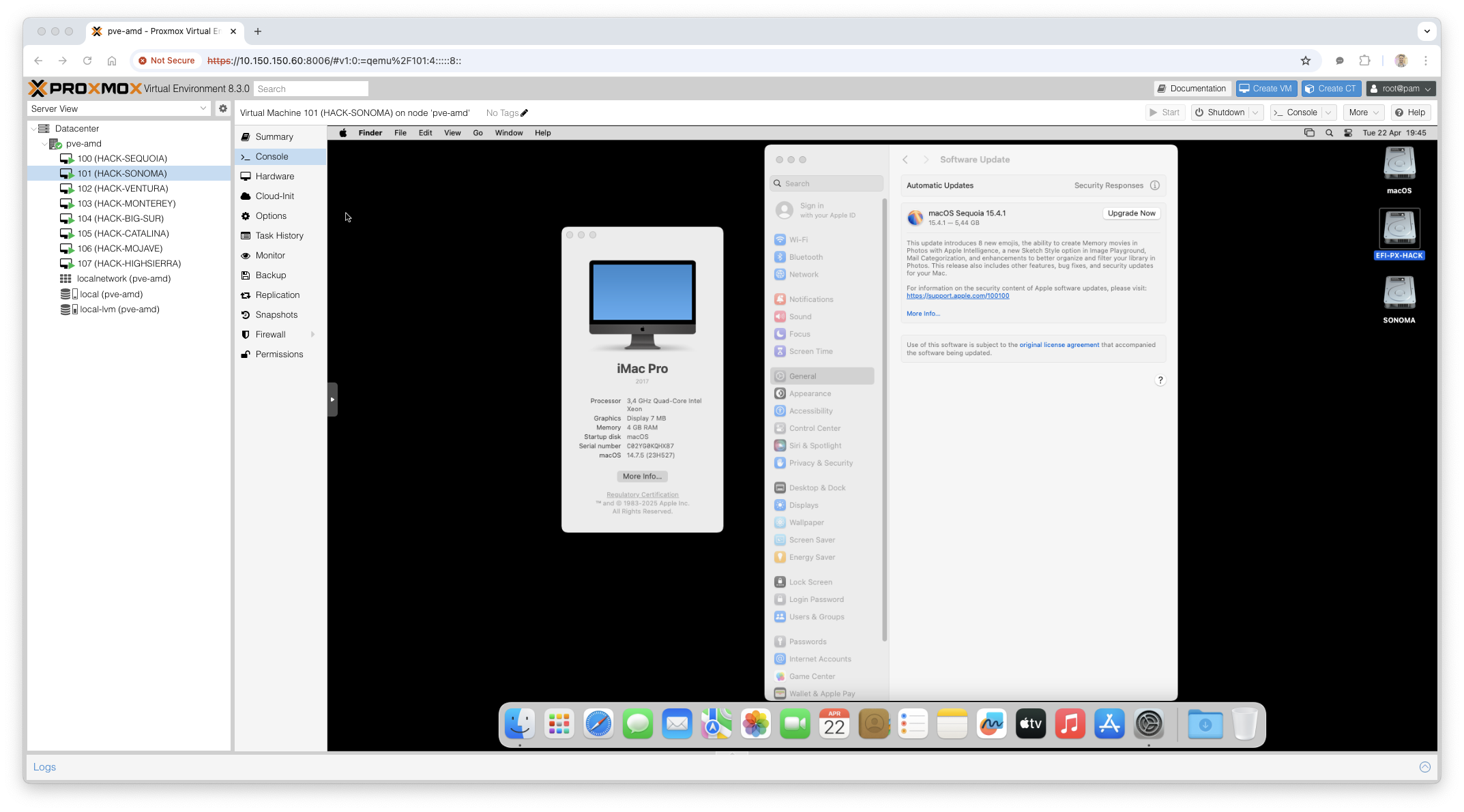This screenshot has height=812, width=1464.
Task: Open System Settings from the dock
Action: pos(1149,724)
